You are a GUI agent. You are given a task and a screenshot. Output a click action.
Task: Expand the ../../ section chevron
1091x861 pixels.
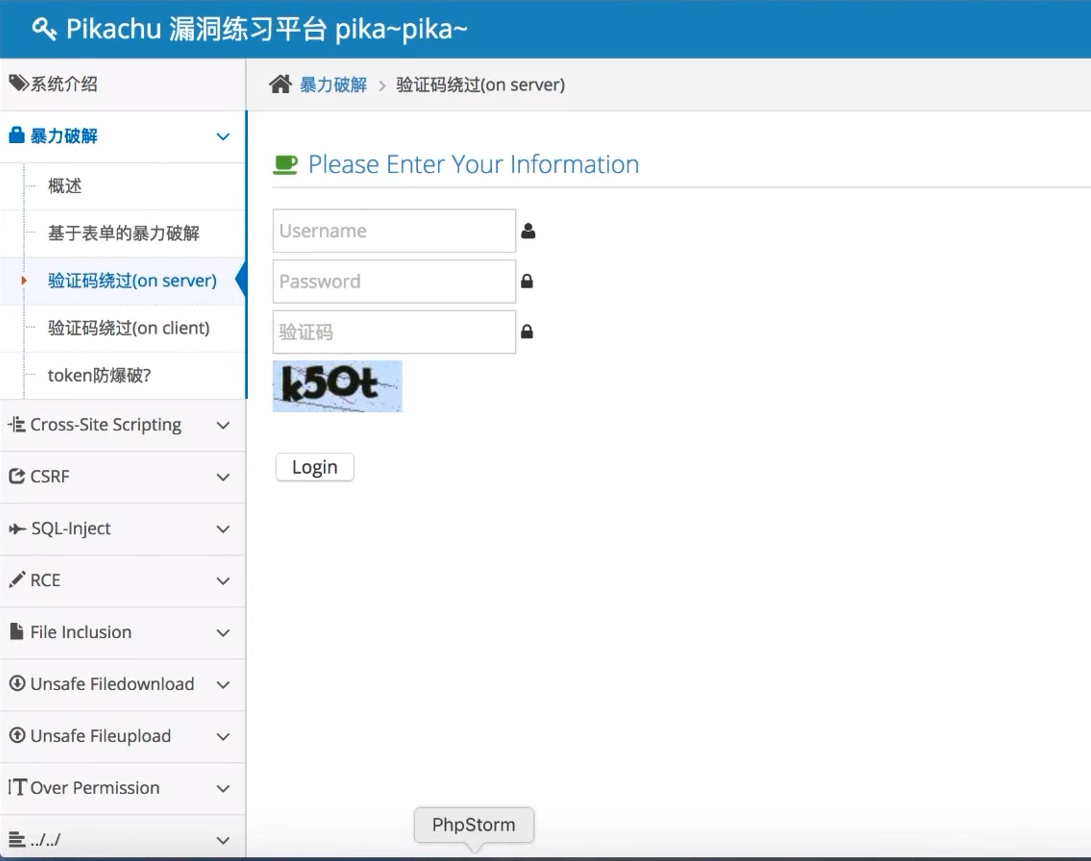(x=223, y=840)
